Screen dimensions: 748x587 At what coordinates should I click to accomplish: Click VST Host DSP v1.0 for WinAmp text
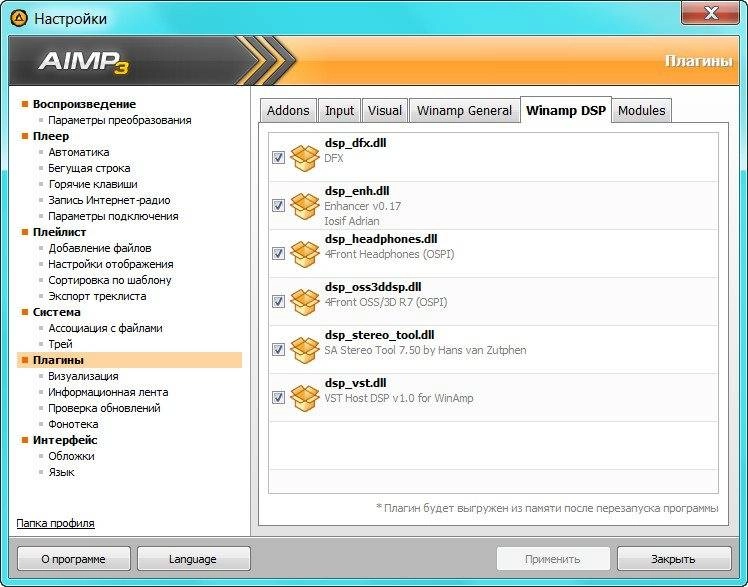pos(399,398)
